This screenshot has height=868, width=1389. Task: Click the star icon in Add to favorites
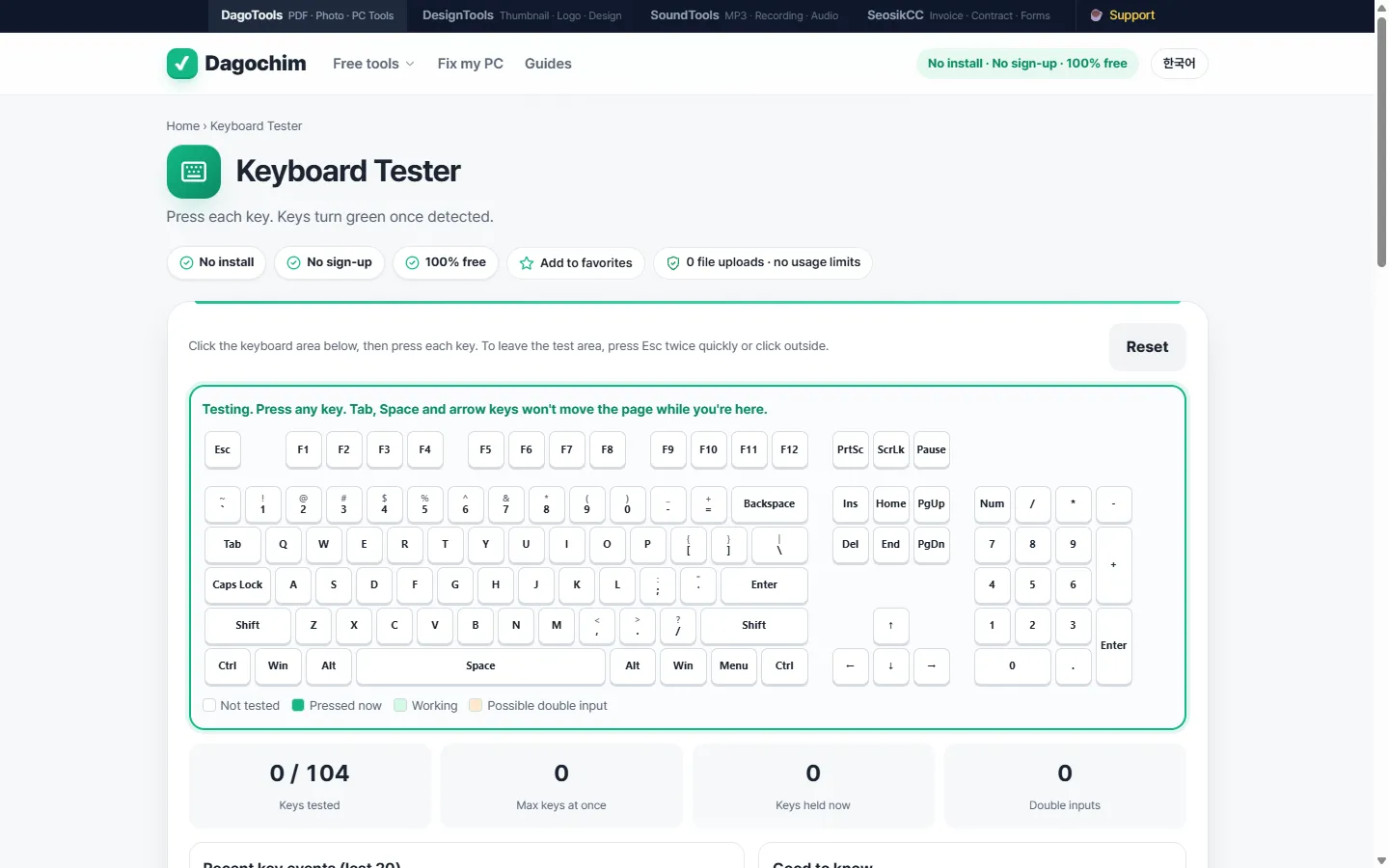[x=527, y=263]
